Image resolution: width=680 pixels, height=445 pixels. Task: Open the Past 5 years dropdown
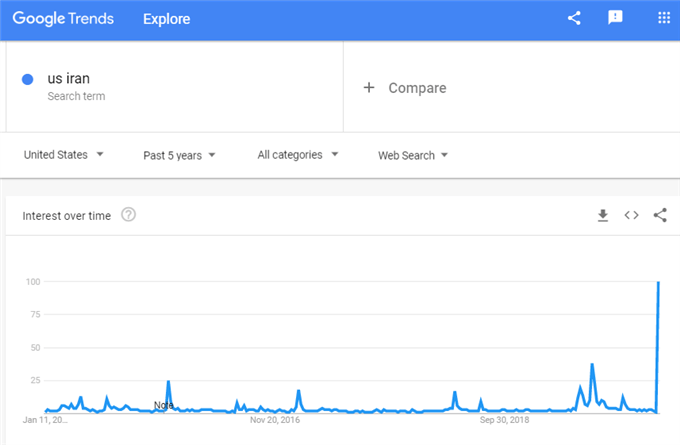[x=179, y=155]
